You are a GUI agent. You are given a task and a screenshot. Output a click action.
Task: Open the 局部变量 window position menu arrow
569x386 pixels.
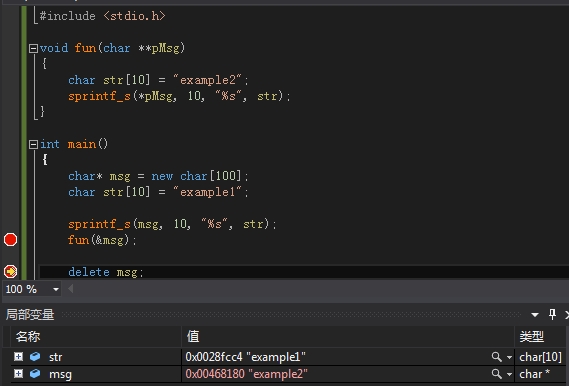click(535, 315)
